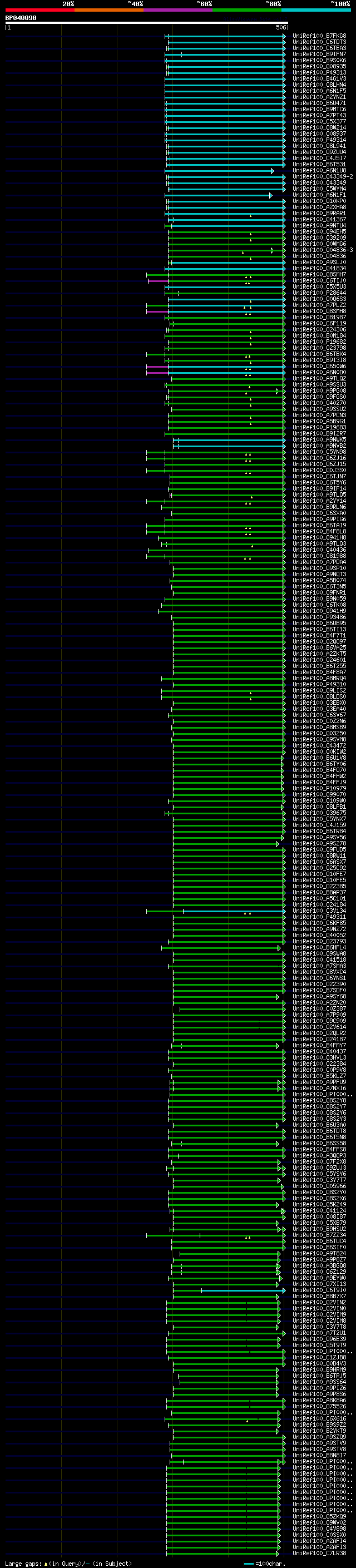Click hit UniRef100_A5B9G1
The height and width of the screenshot is (1568, 356).
pos(319,421)
